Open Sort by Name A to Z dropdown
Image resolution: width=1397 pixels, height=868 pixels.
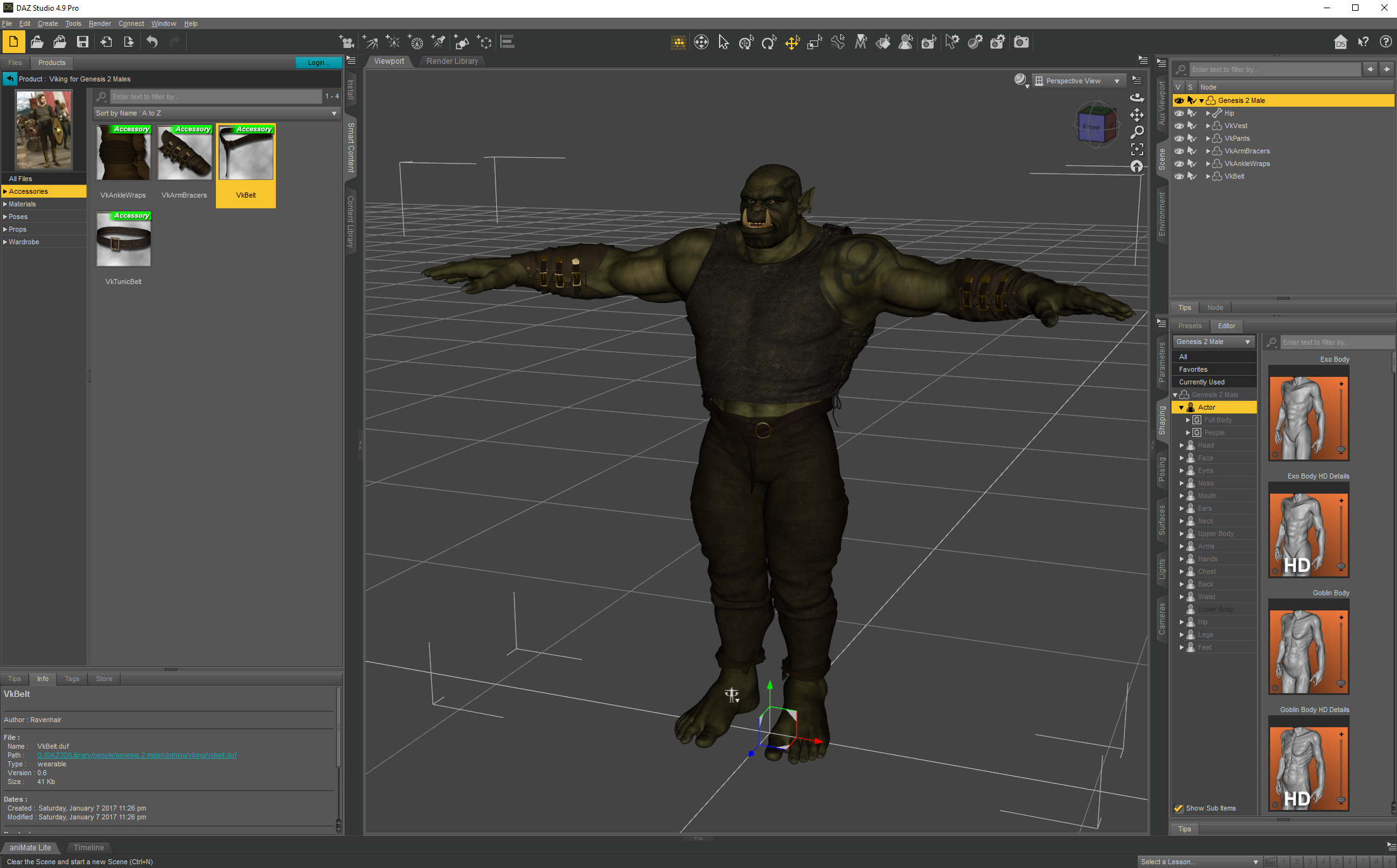click(217, 113)
